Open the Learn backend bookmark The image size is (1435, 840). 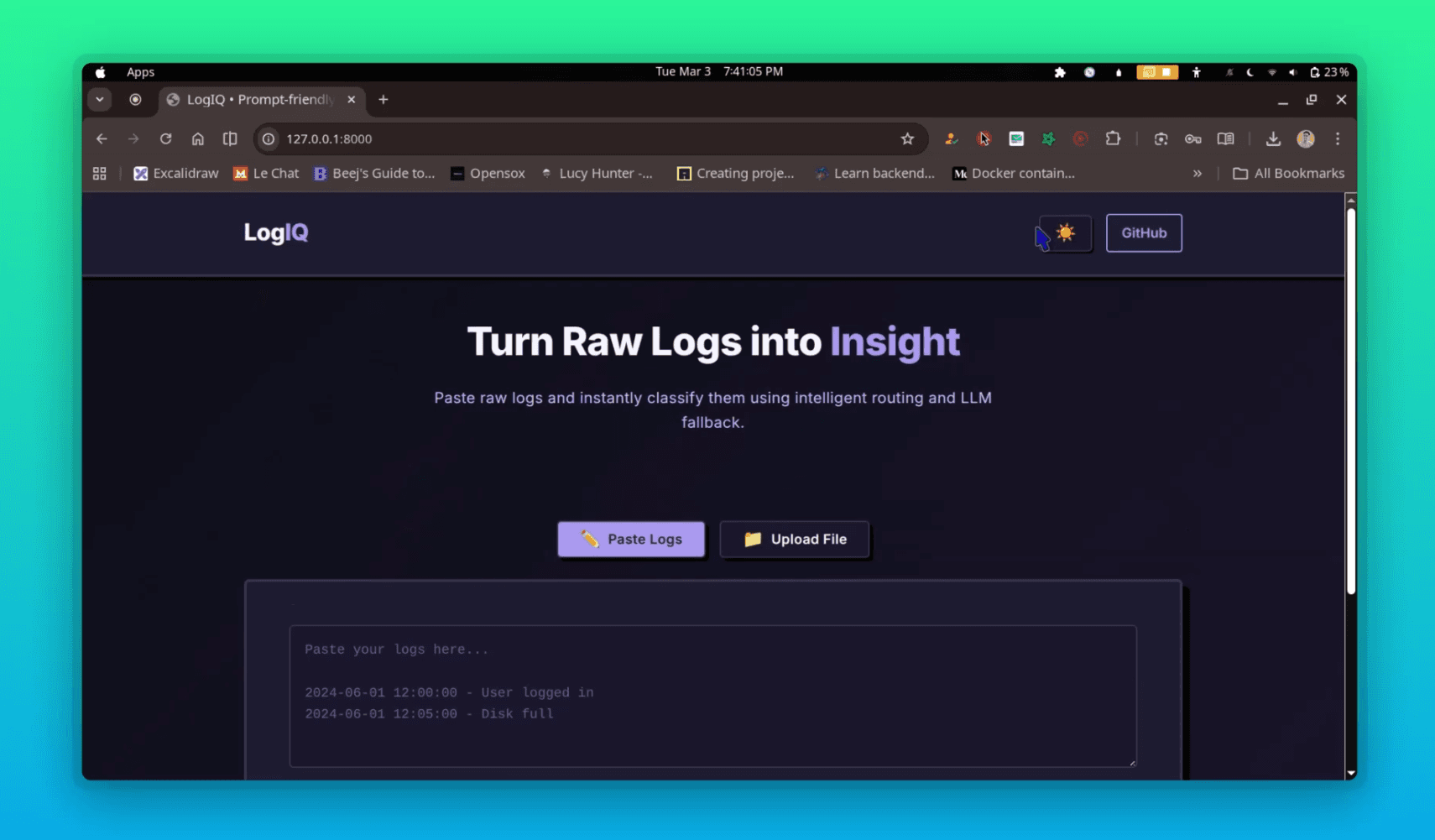[x=874, y=174]
